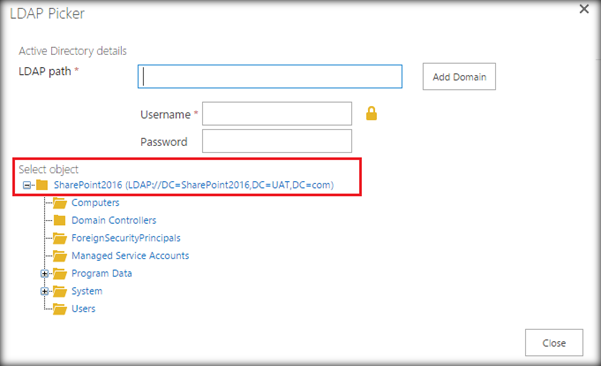
Task: Click the Managed Service Accounts folder icon
Action: click(60, 256)
